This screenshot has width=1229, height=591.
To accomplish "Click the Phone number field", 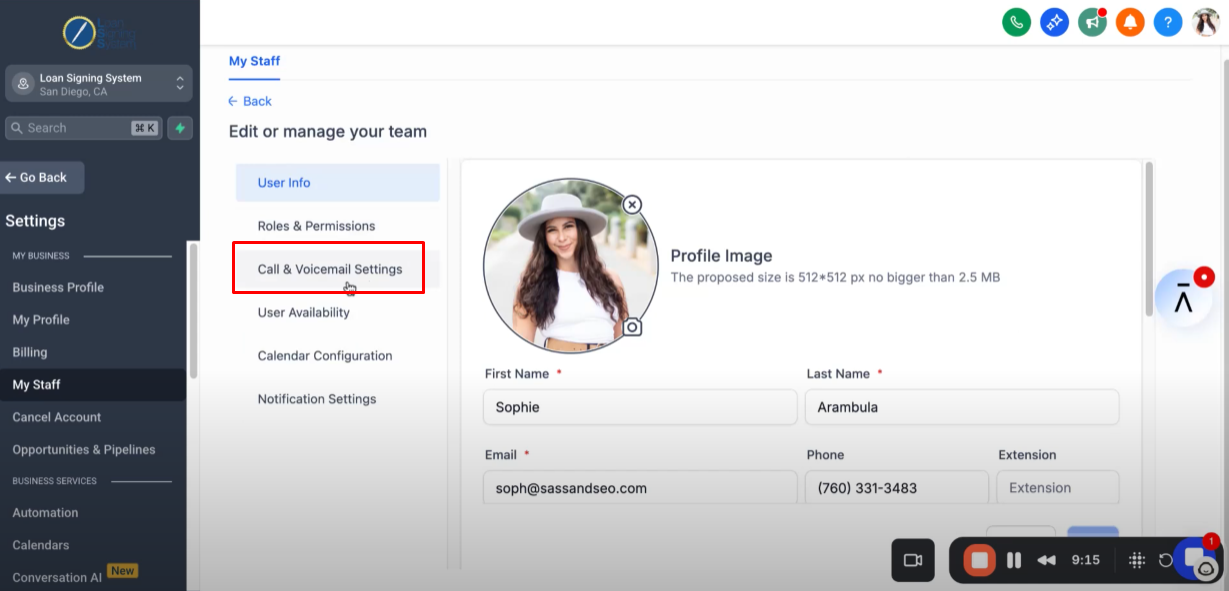I will [897, 488].
